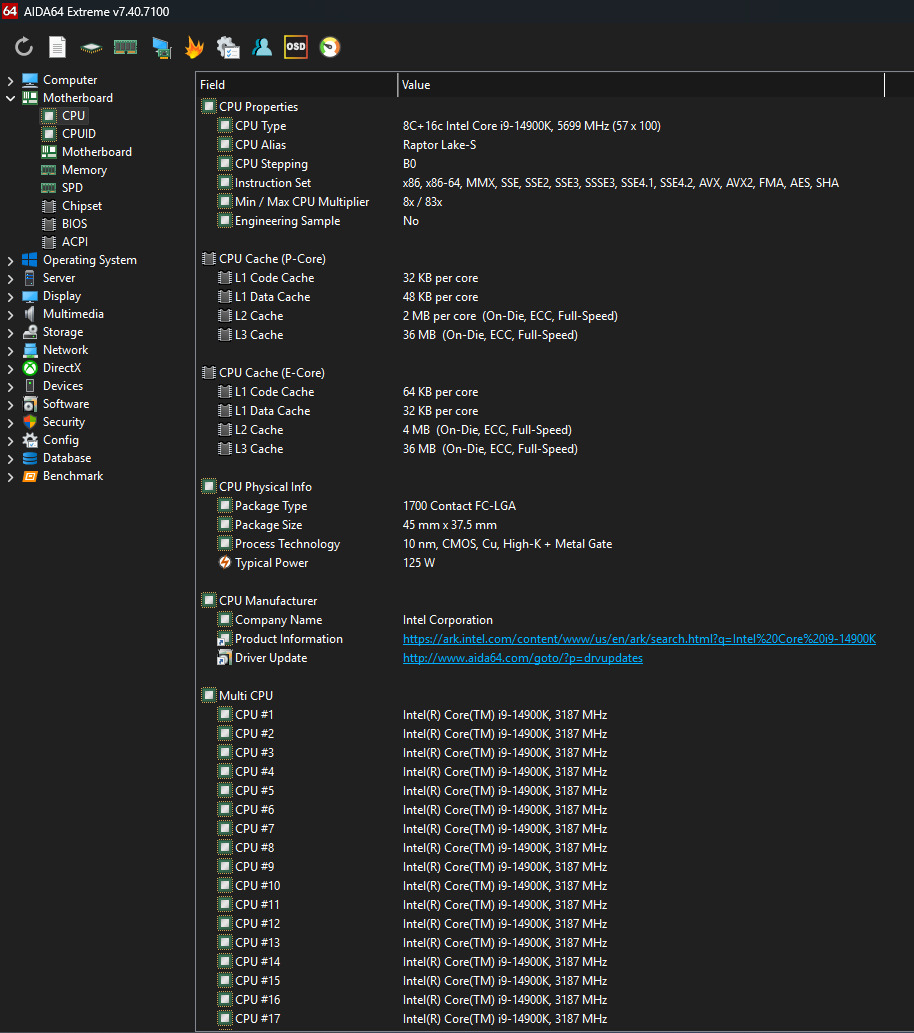Click the CPU Physical Info group header
914x1033 pixels.
[x=257, y=487]
